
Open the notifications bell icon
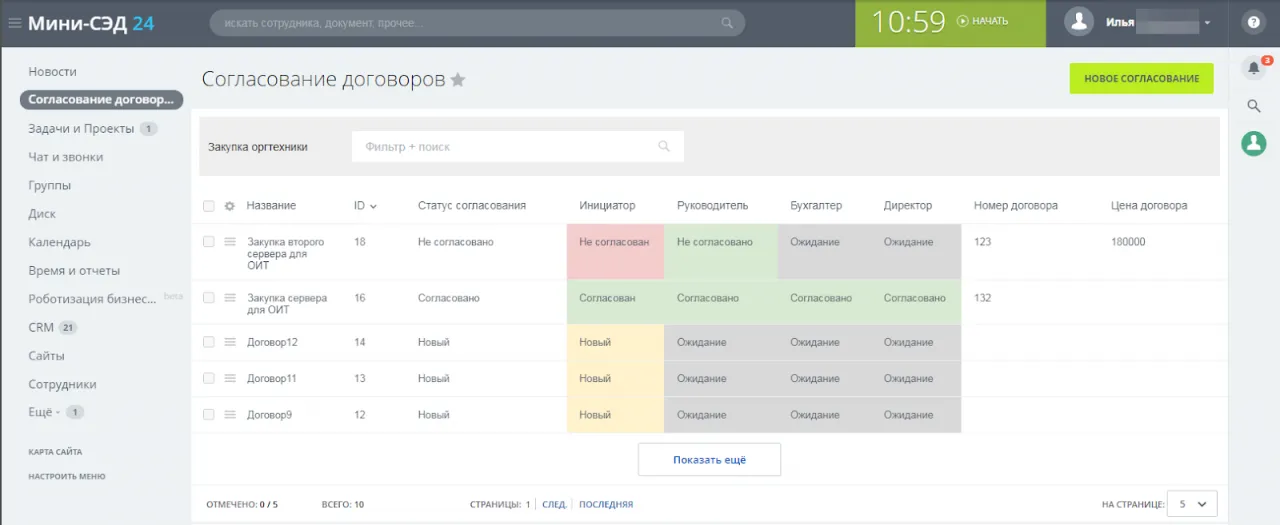coord(1253,68)
